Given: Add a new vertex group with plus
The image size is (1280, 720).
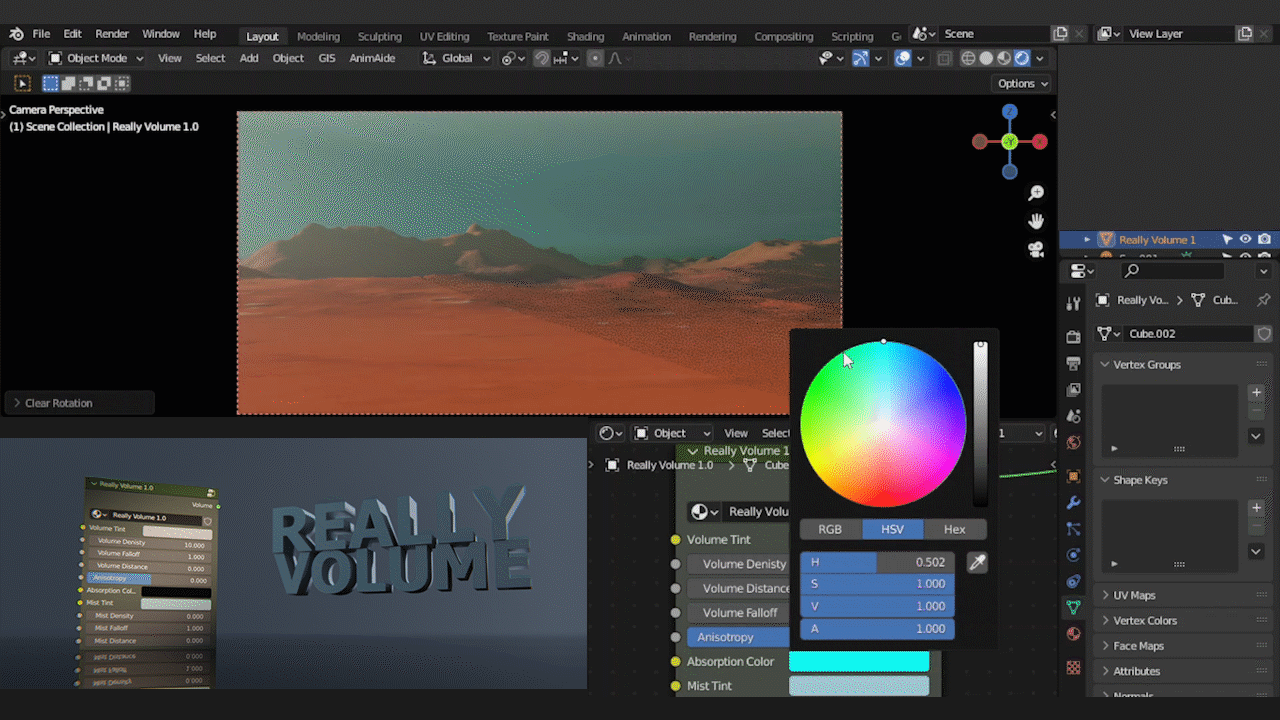Looking at the screenshot, I should coord(1256,392).
